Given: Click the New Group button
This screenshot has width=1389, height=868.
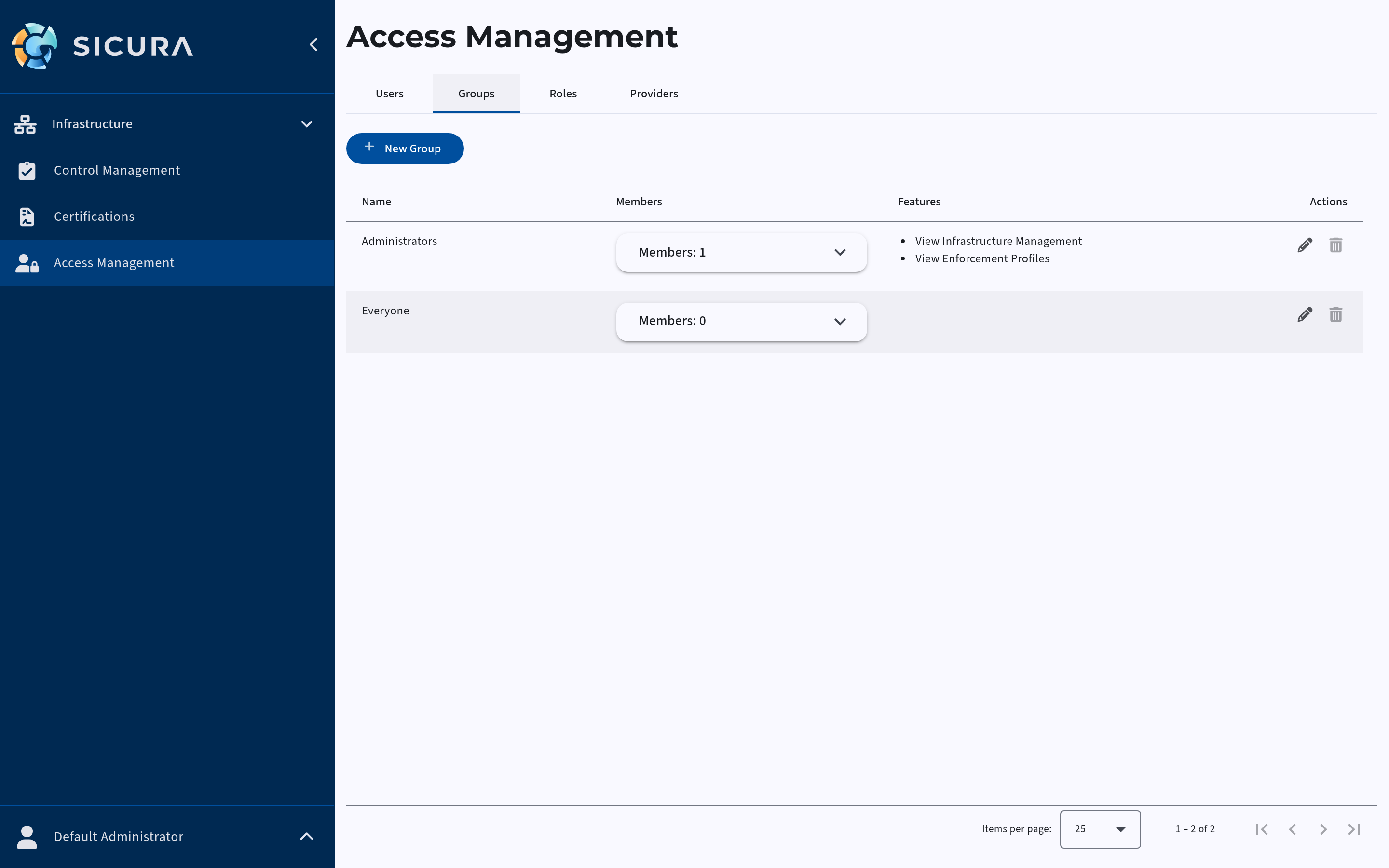Looking at the screenshot, I should 405,149.
